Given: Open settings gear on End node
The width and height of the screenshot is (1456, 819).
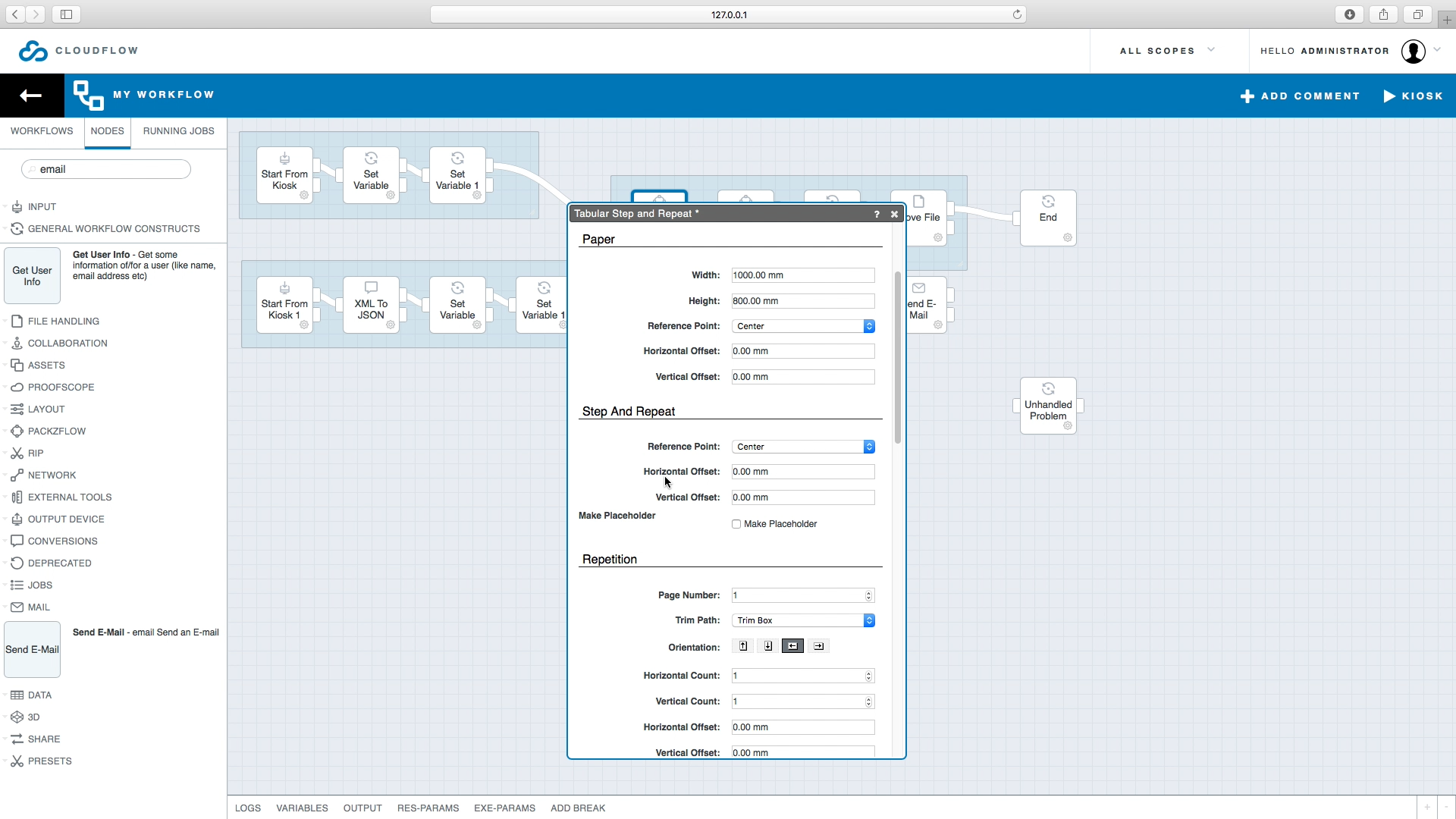Looking at the screenshot, I should pos(1068,238).
